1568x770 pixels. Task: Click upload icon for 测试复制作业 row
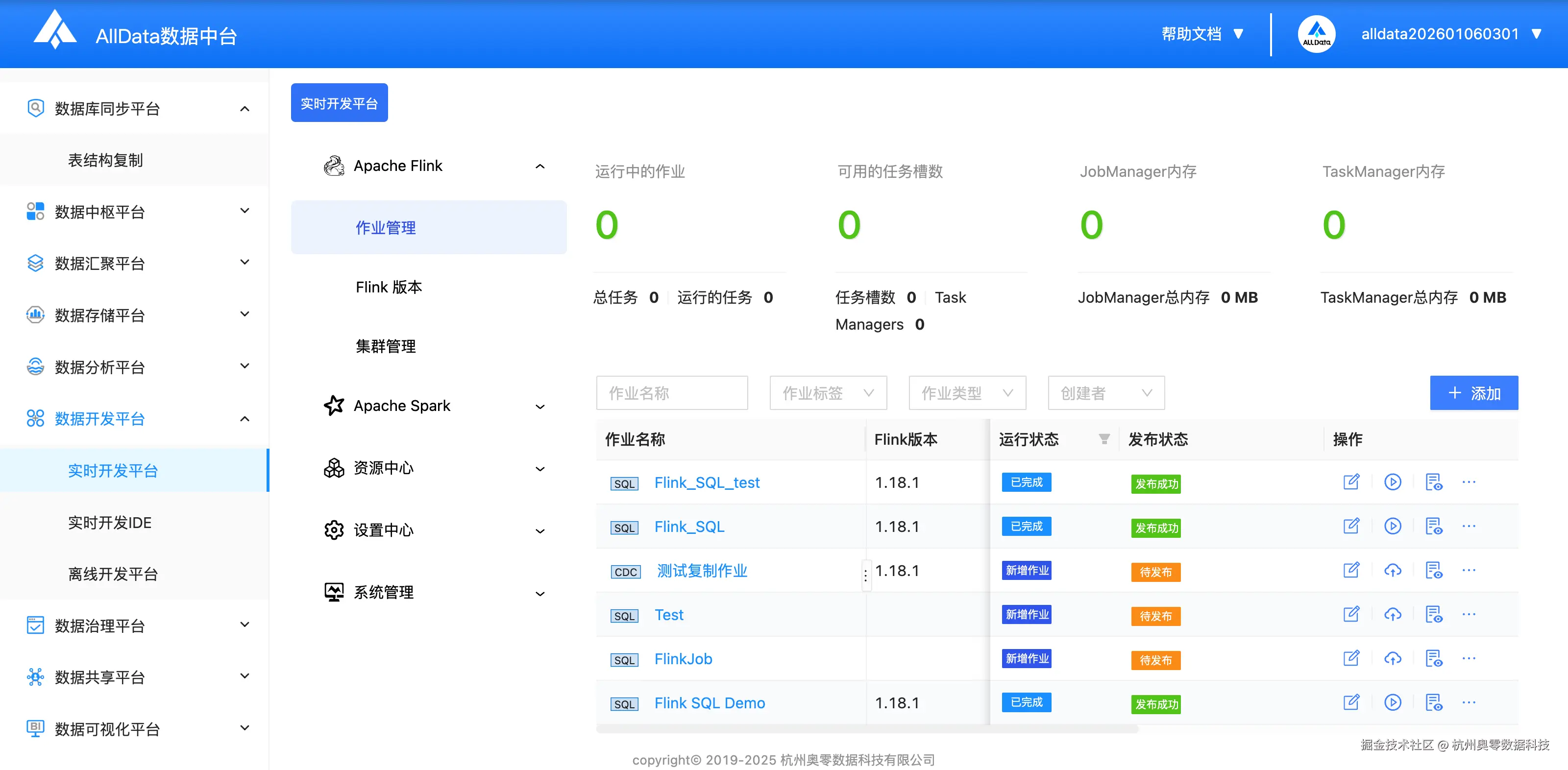coord(1392,570)
